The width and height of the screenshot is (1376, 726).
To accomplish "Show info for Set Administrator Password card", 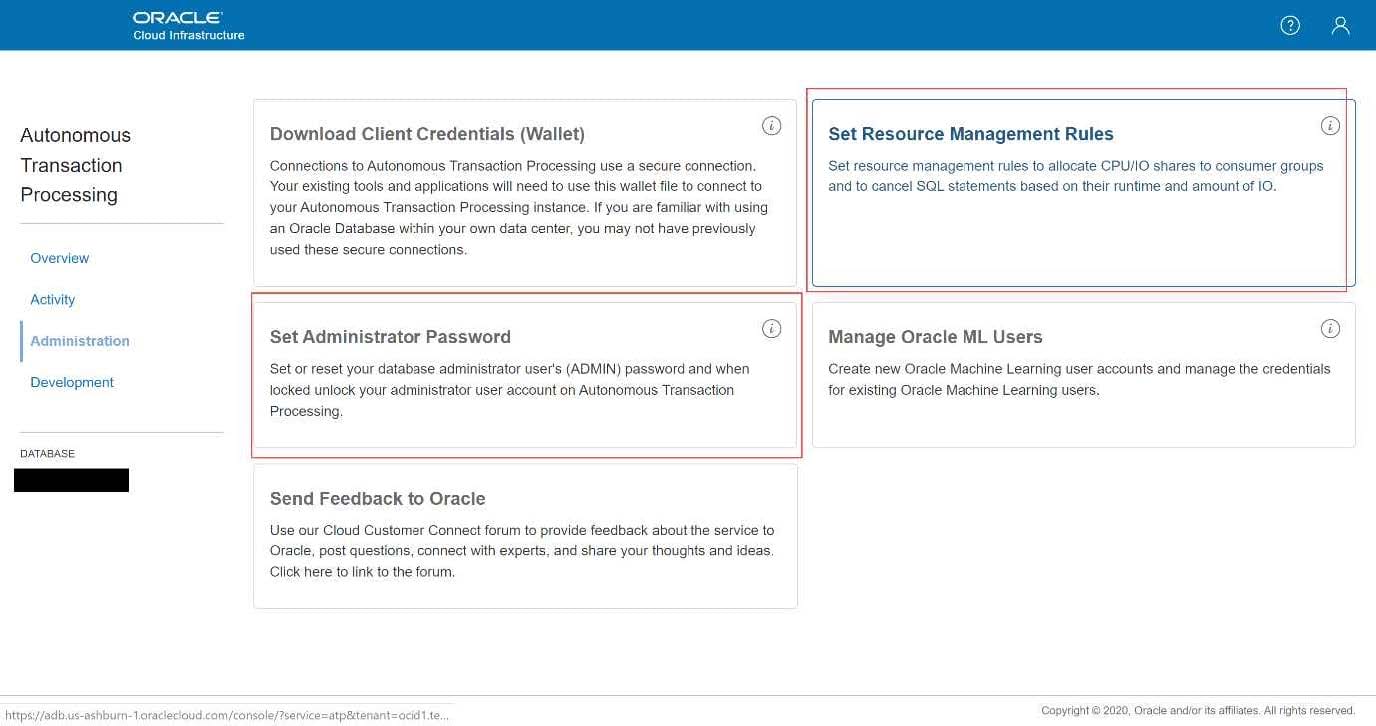I will [771, 329].
